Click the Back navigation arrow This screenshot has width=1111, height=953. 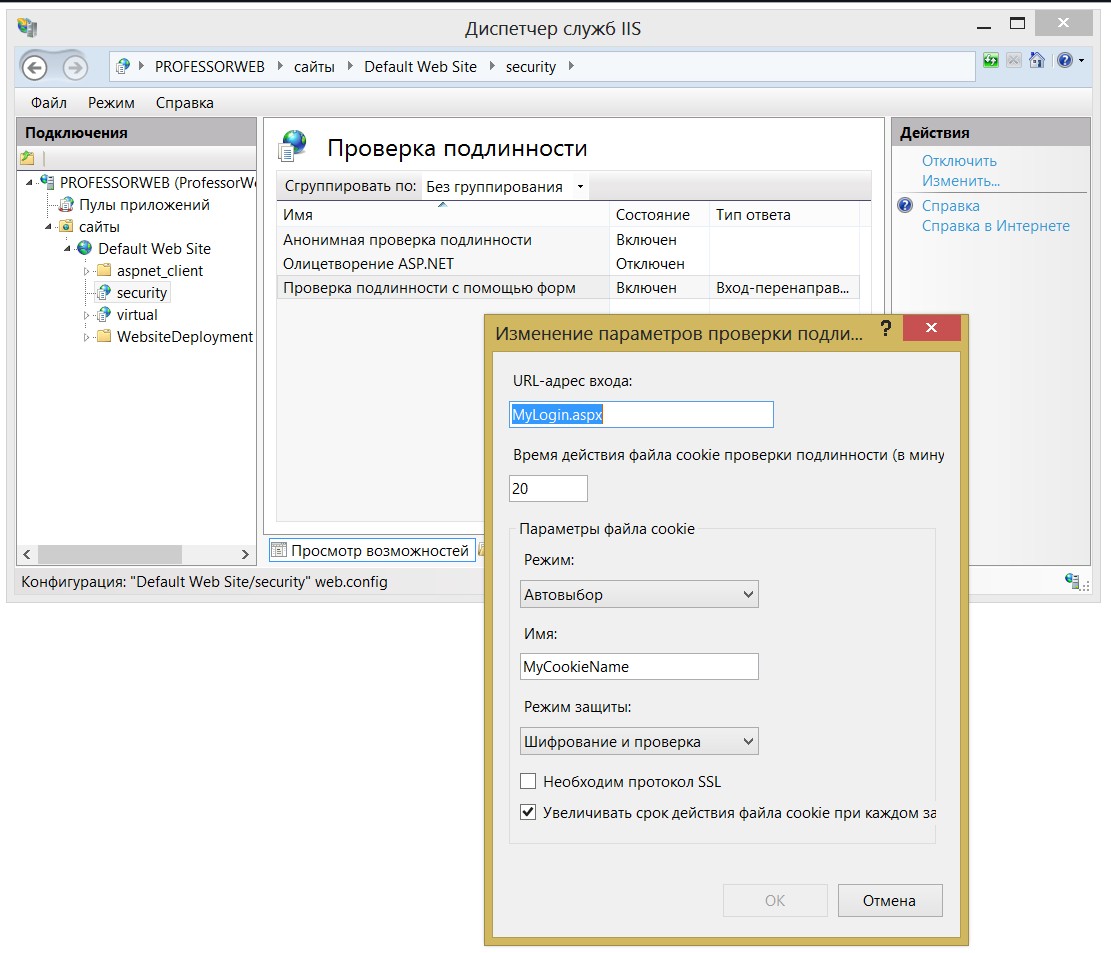(34, 67)
